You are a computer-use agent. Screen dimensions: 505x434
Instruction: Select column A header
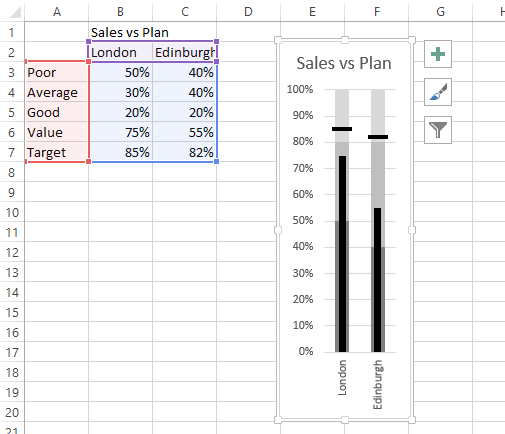pyautogui.click(x=57, y=12)
